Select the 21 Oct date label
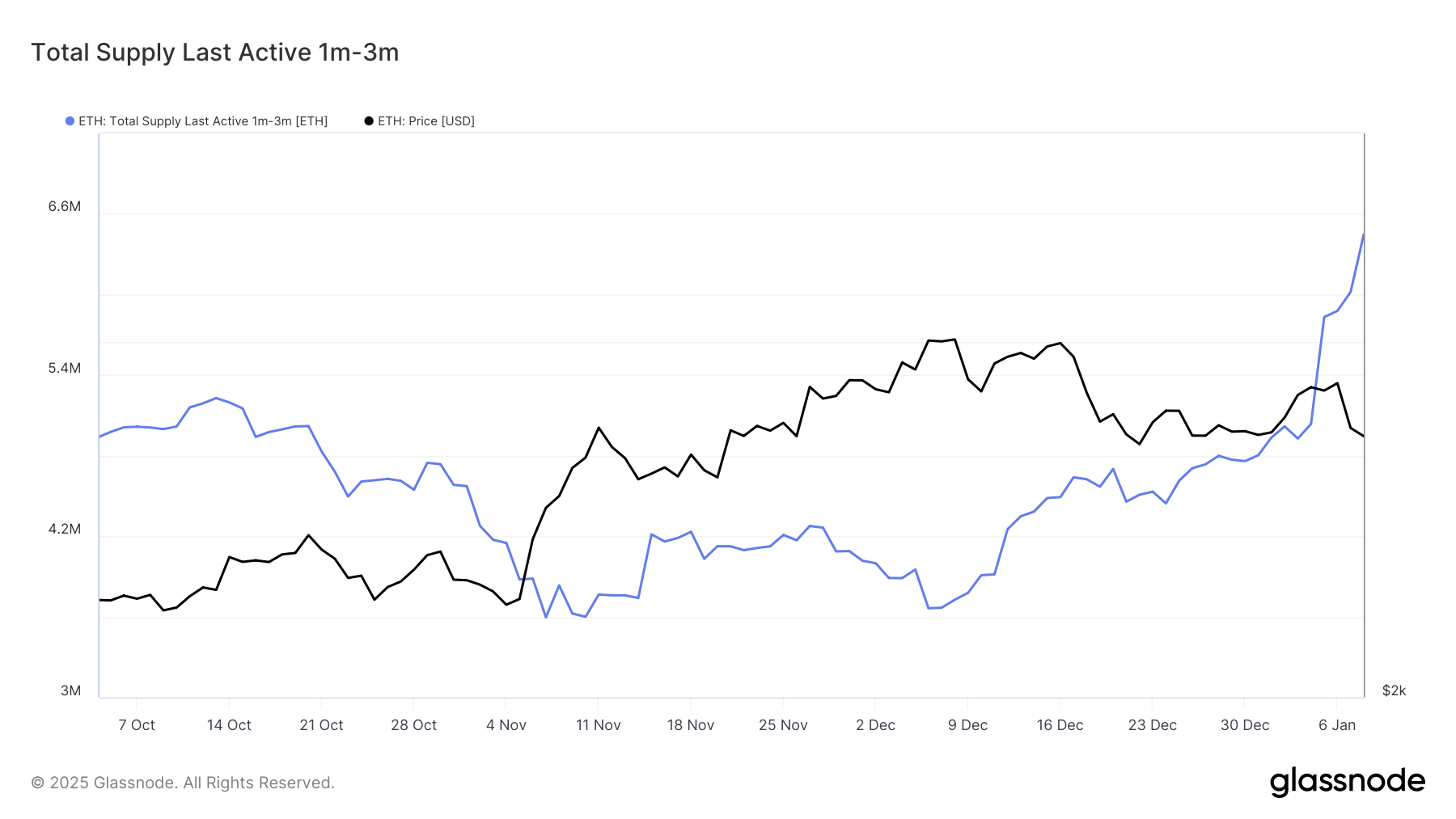The height and width of the screenshot is (819, 1456). (x=321, y=725)
